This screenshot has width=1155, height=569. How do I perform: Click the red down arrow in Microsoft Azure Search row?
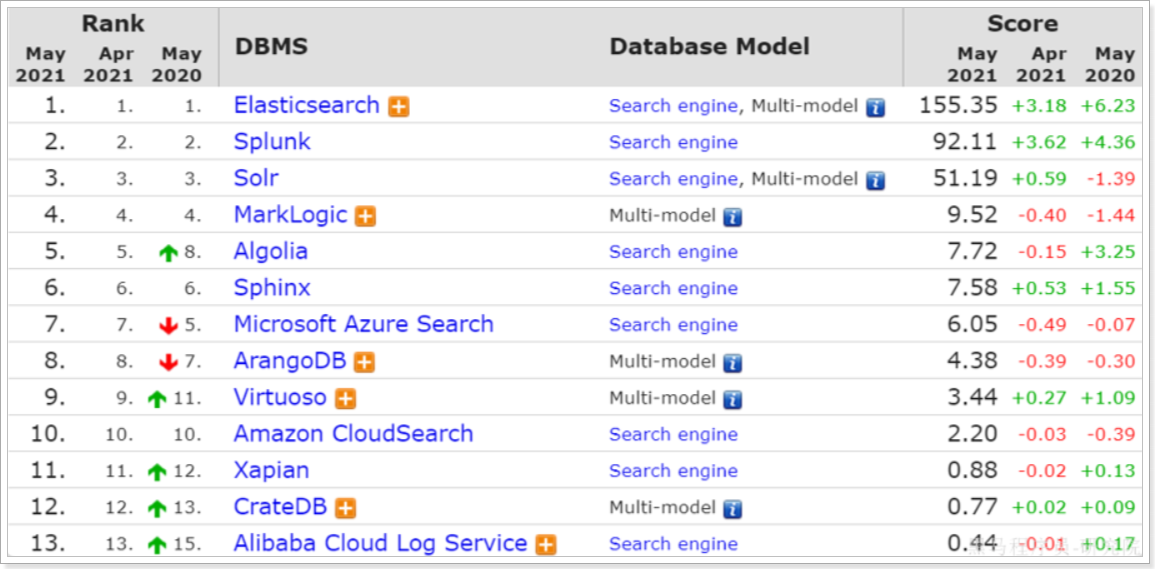click(x=169, y=326)
